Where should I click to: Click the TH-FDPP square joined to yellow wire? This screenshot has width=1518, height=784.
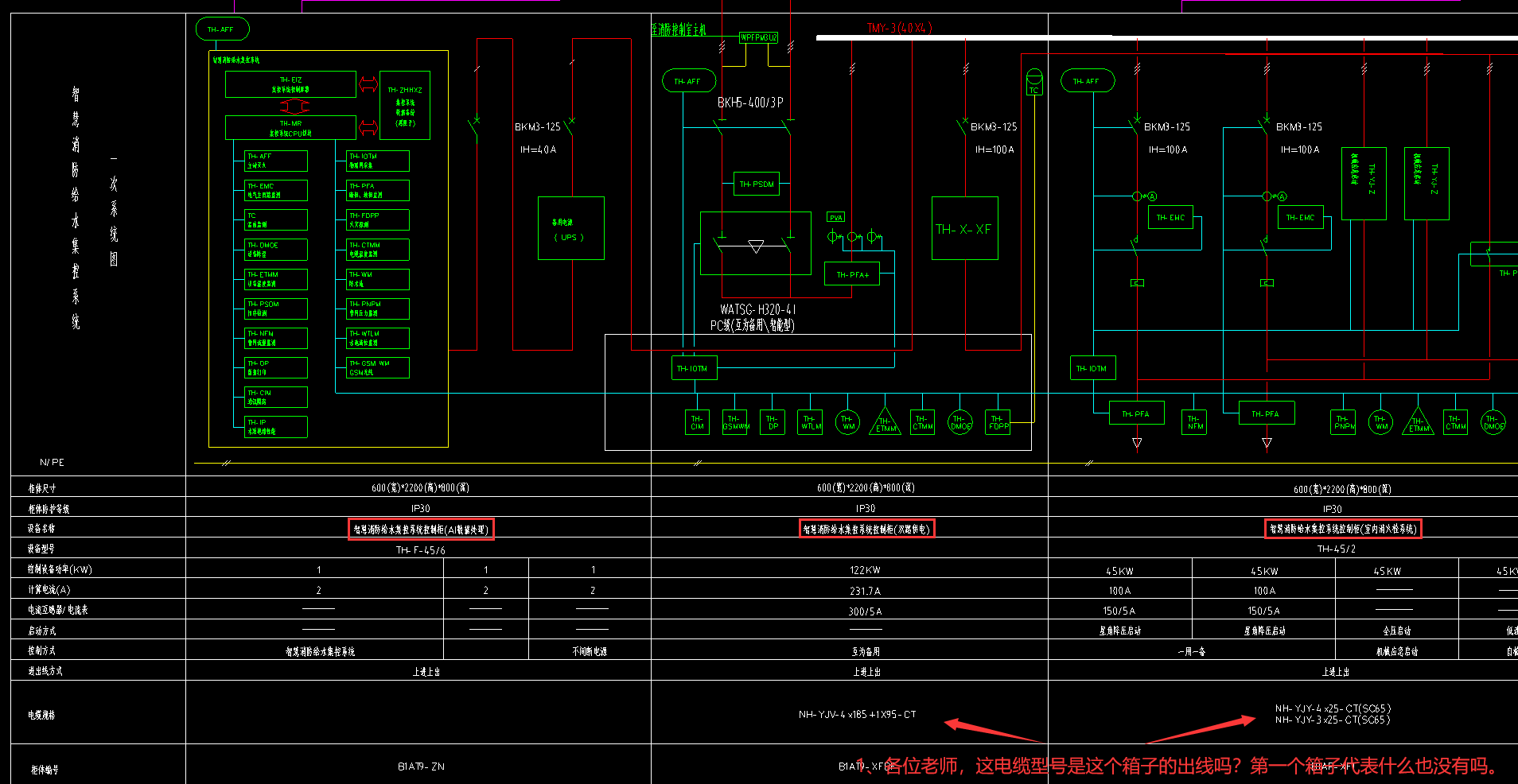pyautogui.click(x=998, y=422)
